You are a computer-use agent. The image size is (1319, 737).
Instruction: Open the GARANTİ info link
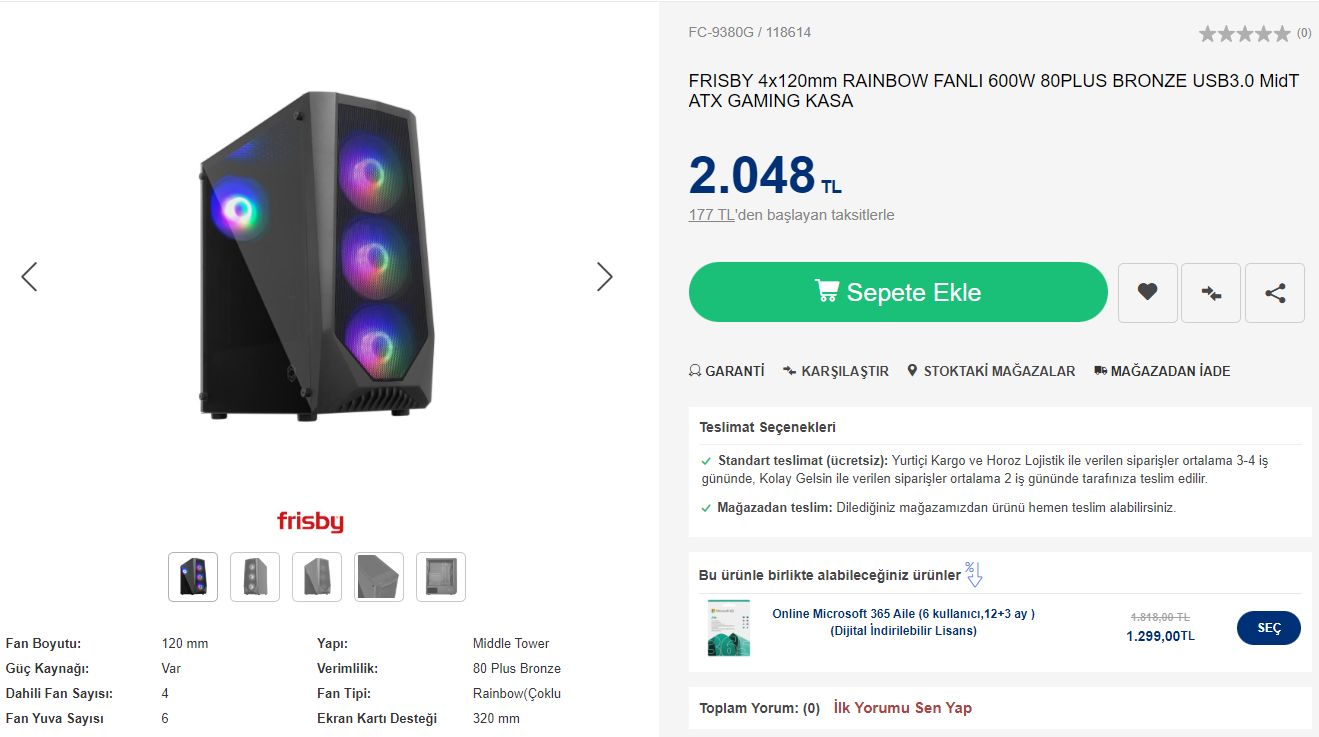[727, 371]
